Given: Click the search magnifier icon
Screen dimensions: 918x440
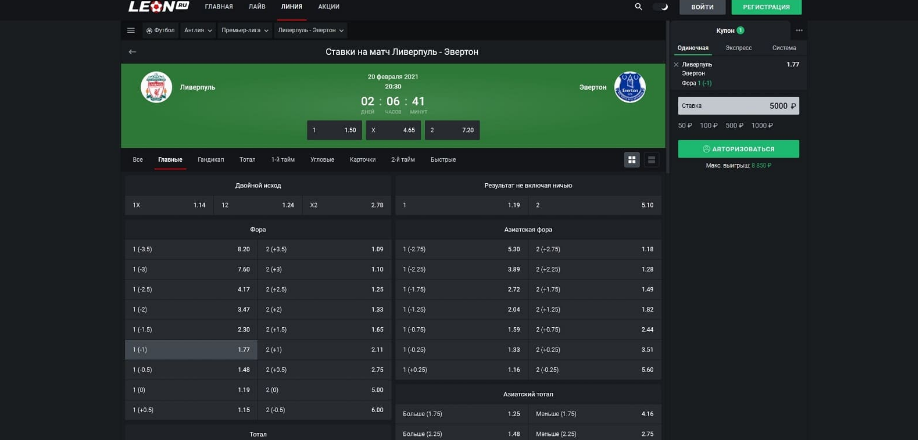Looking at the screenshot, I should [639, 7].
